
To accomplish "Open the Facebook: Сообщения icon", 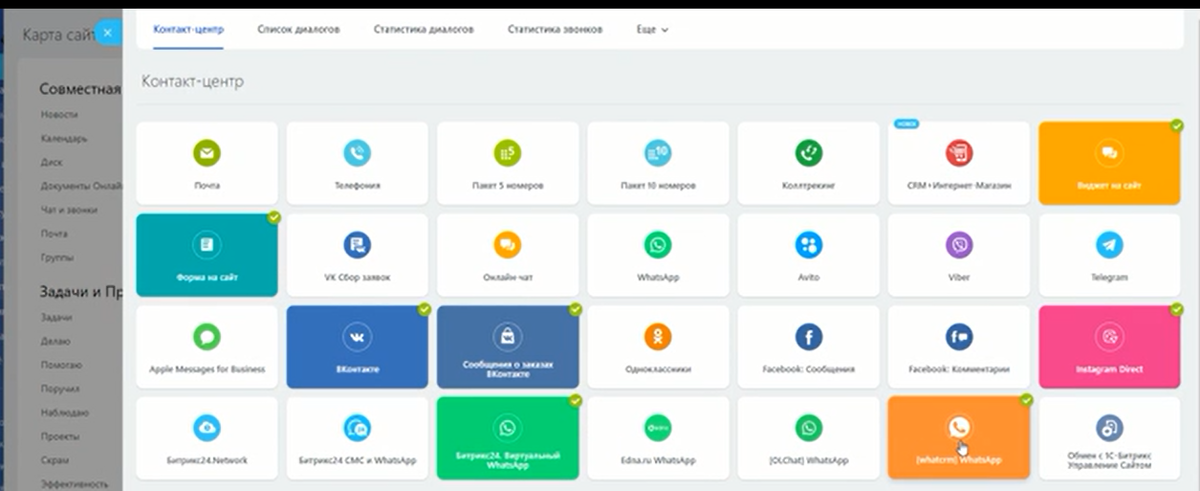I will 808,337.
